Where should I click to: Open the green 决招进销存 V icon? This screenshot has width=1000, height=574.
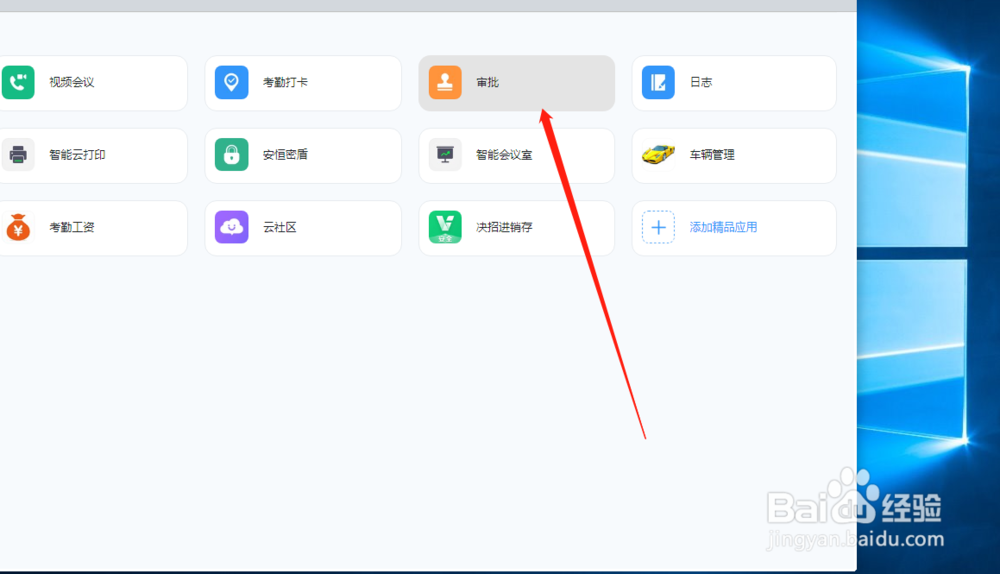pos(445,227)
